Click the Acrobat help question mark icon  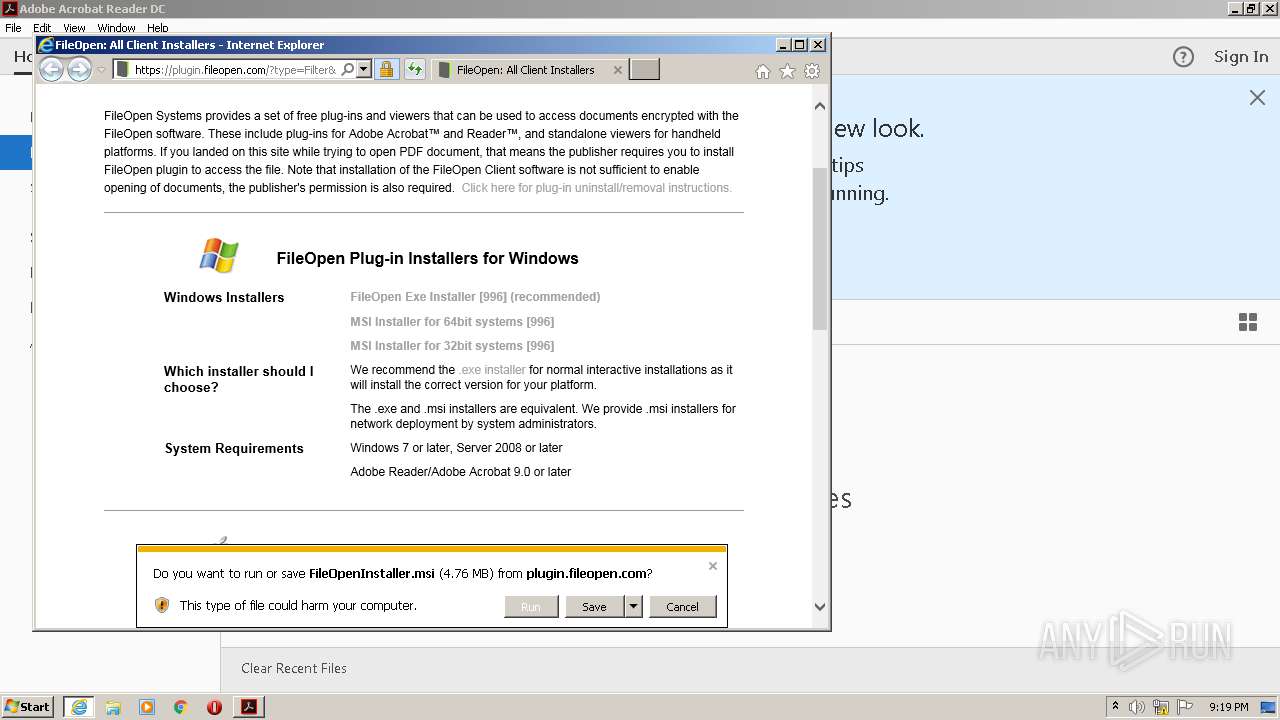[1183, 57]
